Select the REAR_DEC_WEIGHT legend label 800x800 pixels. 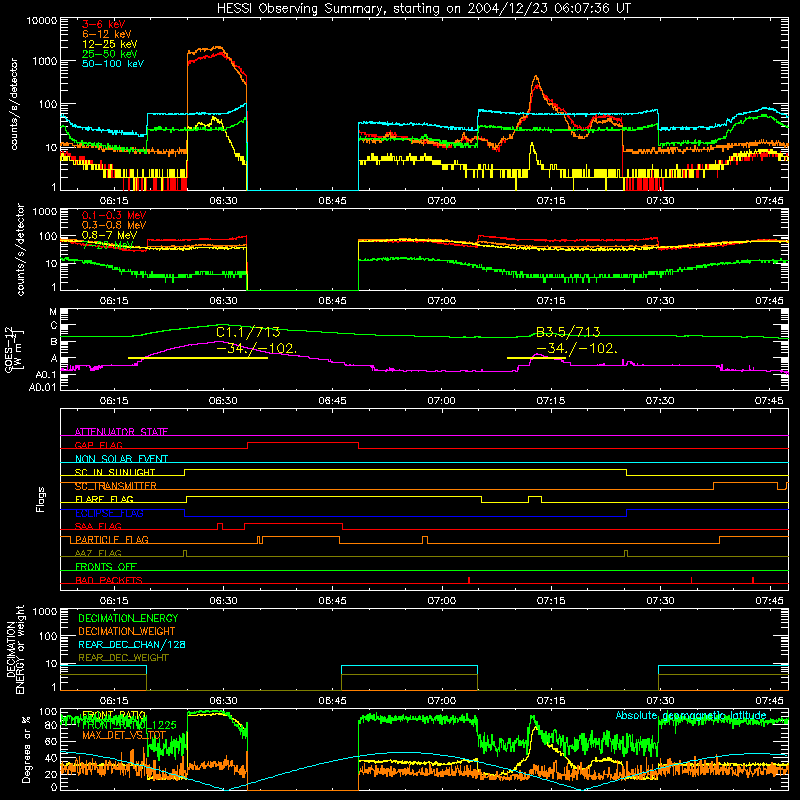[123, 658]
